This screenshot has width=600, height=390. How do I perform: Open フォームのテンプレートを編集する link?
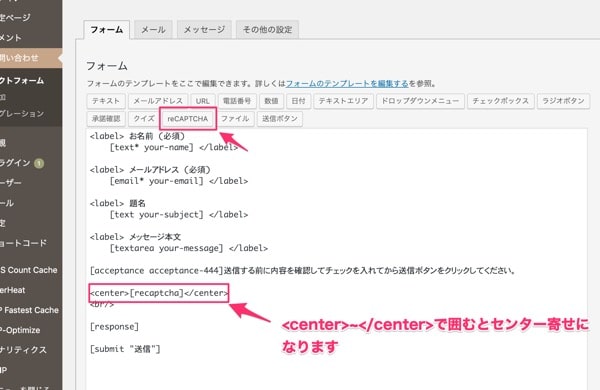tap(347, 83)
